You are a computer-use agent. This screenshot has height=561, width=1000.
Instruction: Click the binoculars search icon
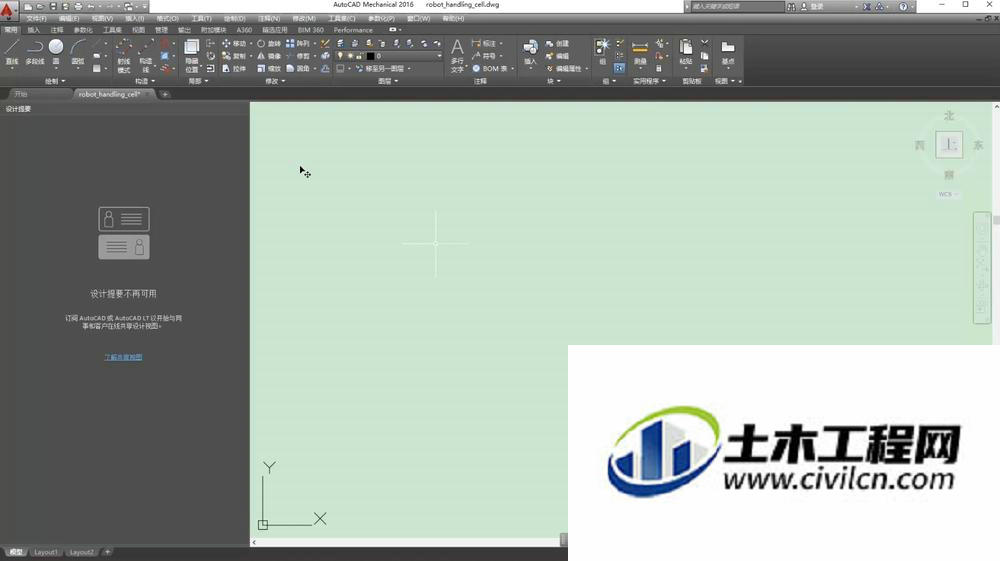point(791,6)
